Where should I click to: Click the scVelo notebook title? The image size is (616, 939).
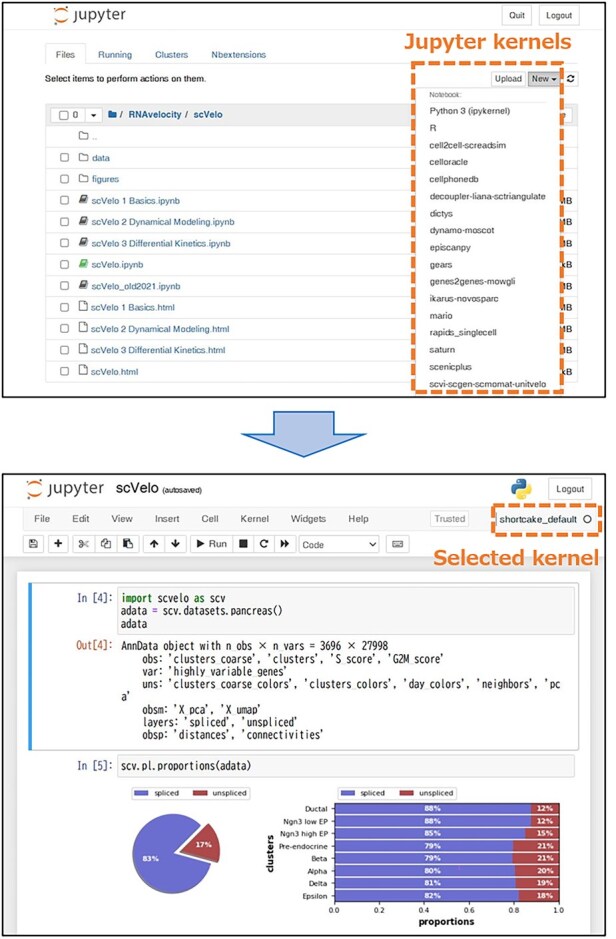pyautogui.click(x=137, y=488)
